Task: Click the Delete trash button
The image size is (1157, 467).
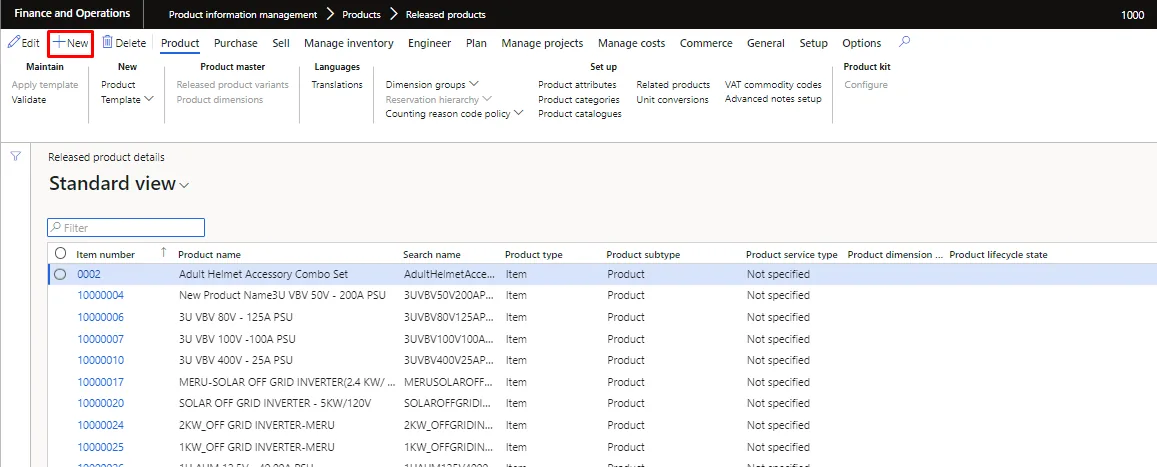Action: 124,43
